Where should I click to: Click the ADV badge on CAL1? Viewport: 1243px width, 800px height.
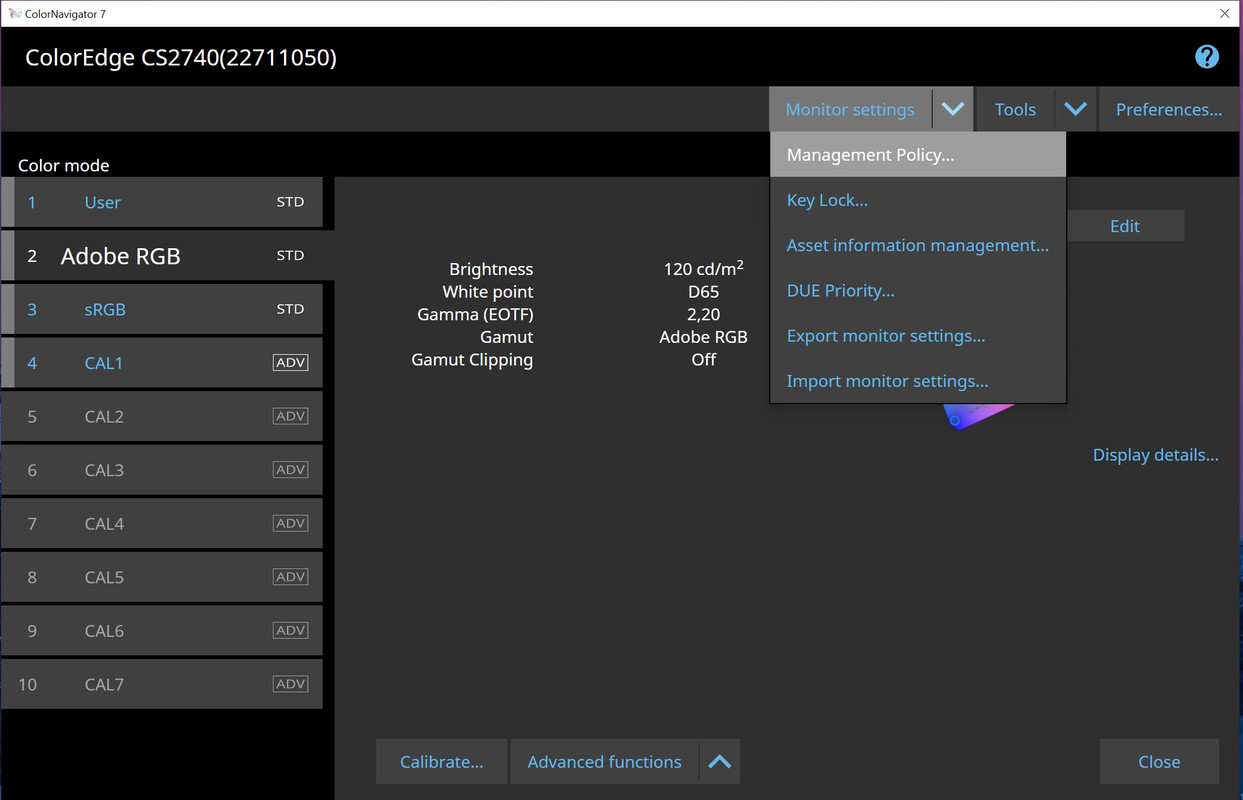pyautogui.click(x=290, y=362)
